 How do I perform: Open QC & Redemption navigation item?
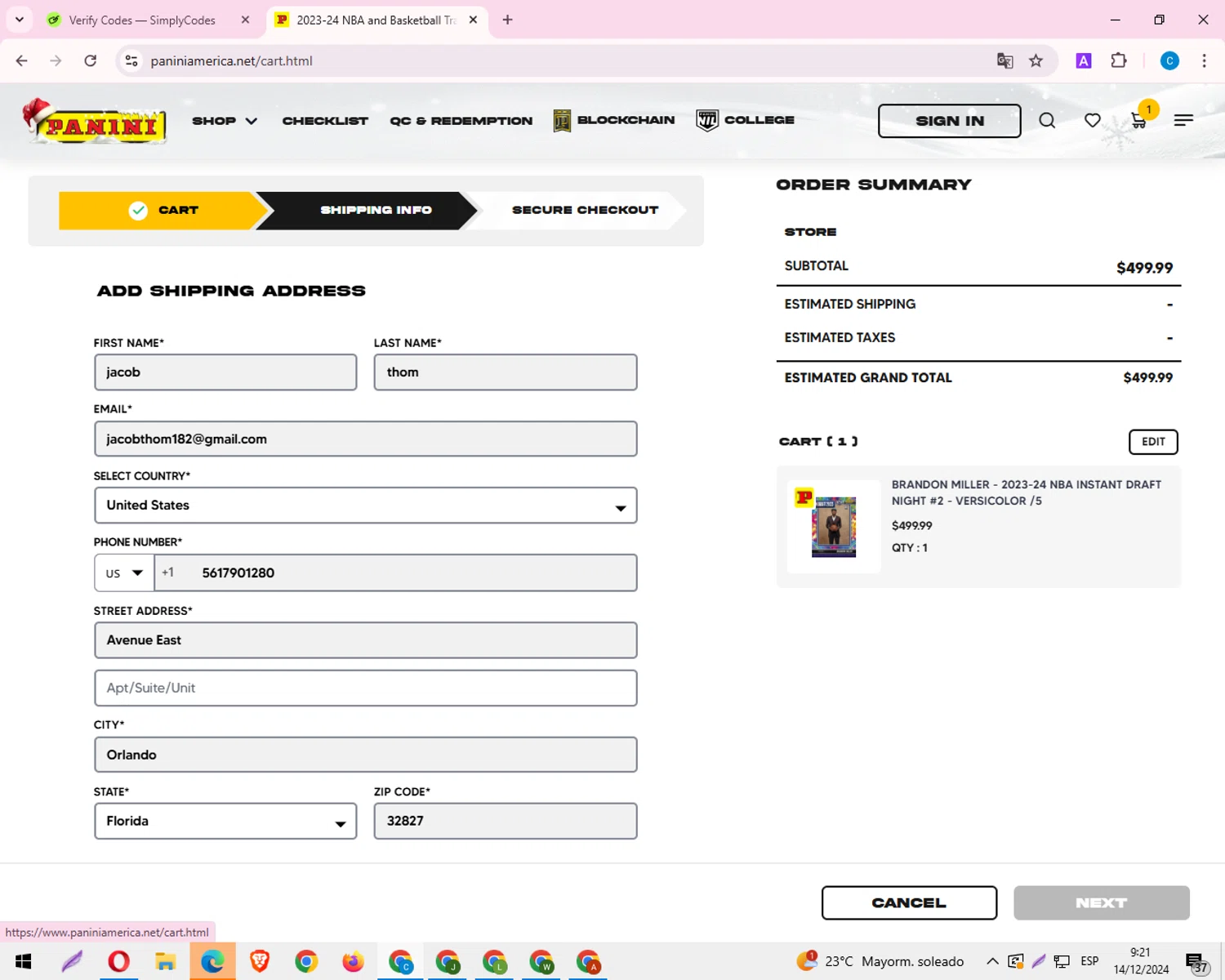tap(461, 121)
